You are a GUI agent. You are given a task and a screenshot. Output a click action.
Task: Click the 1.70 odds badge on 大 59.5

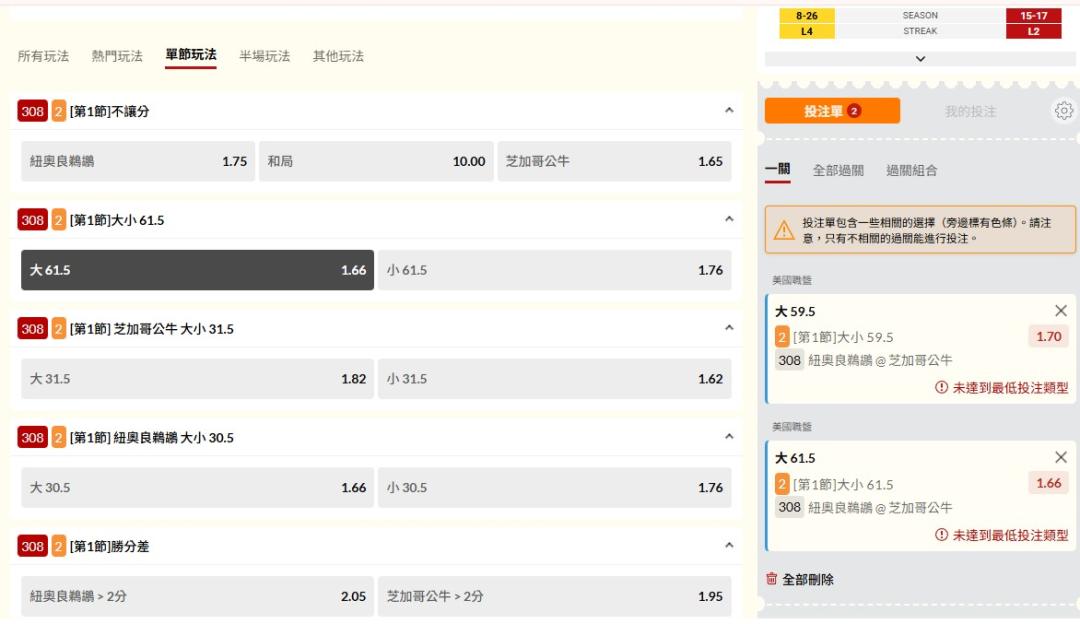[1048, 337]
